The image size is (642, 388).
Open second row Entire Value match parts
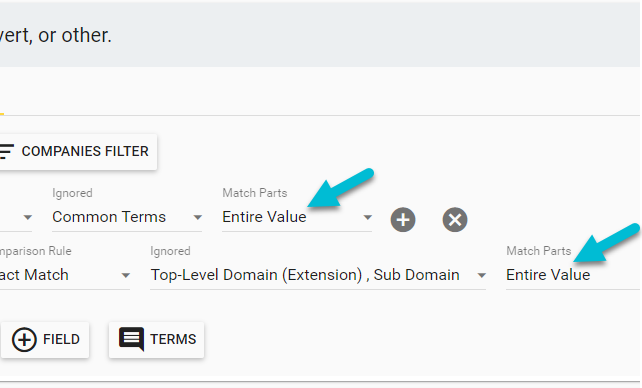[572, 275]
